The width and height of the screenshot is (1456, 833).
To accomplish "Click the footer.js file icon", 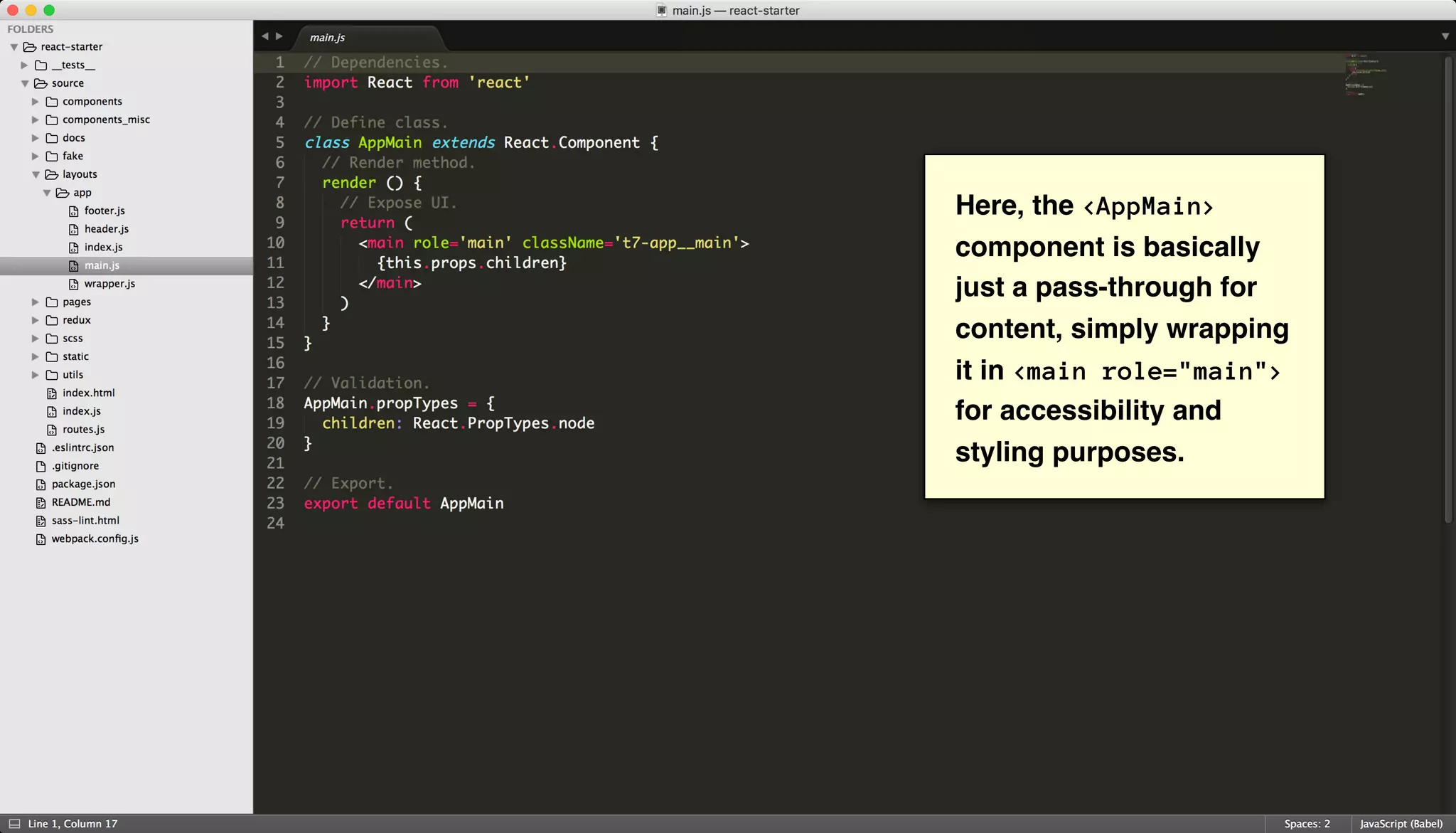I will tap(73, 211).
